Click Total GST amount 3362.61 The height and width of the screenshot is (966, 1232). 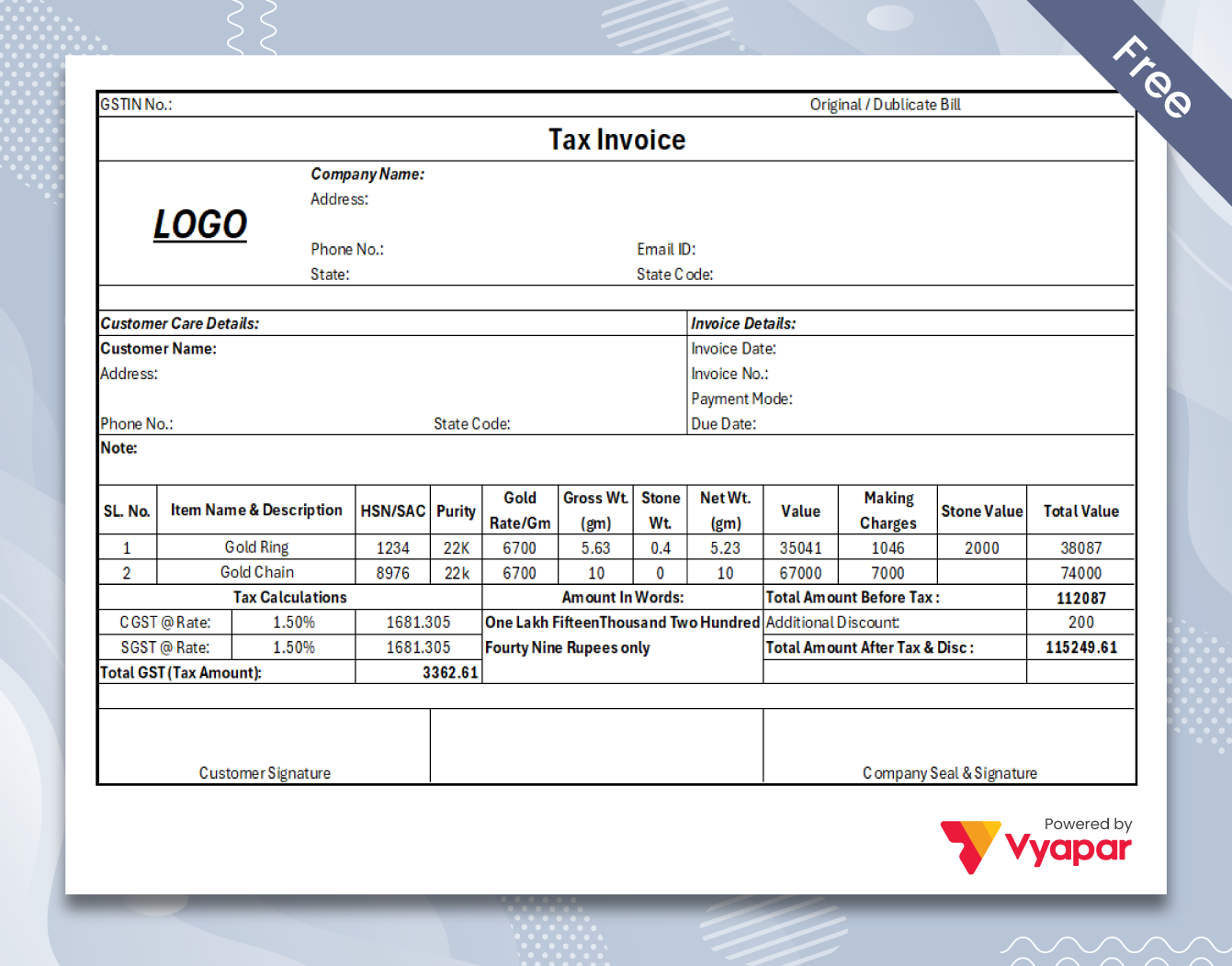pos(450,673)
